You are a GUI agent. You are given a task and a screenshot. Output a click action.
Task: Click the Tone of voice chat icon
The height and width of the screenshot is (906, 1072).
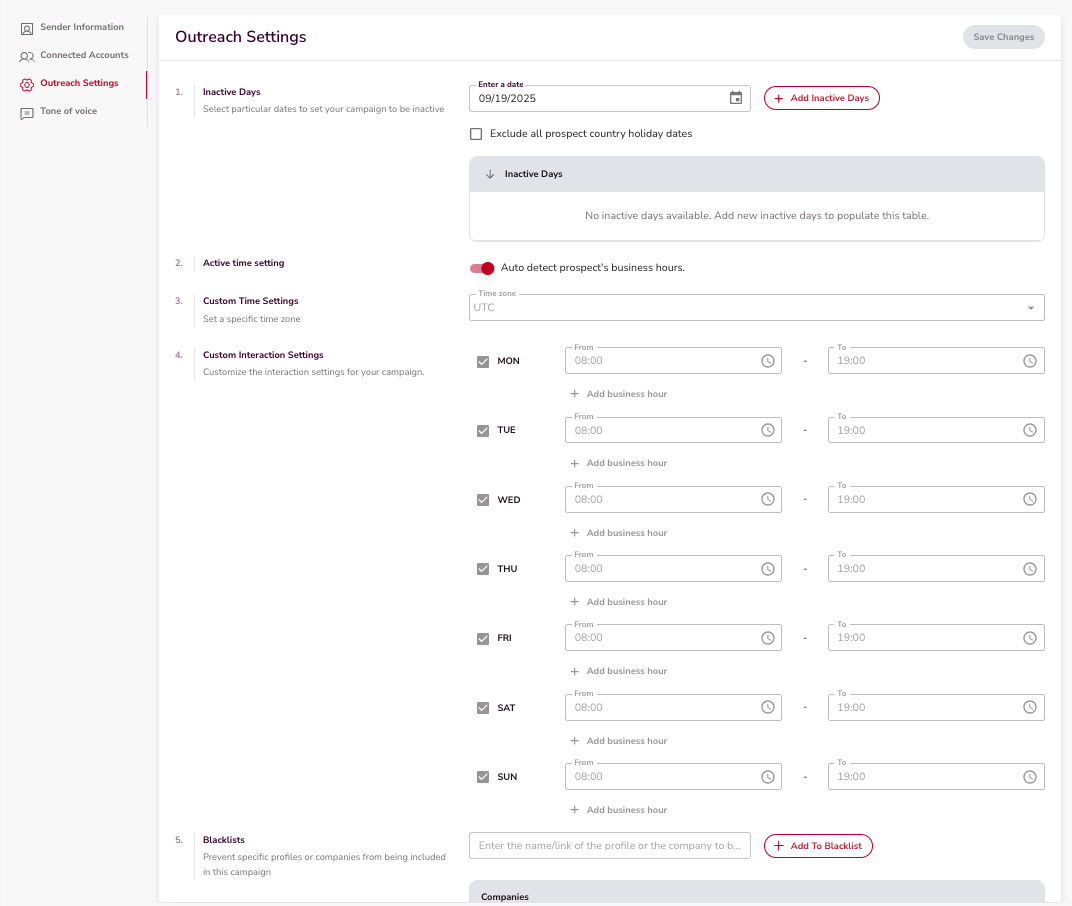coord(27,113)
